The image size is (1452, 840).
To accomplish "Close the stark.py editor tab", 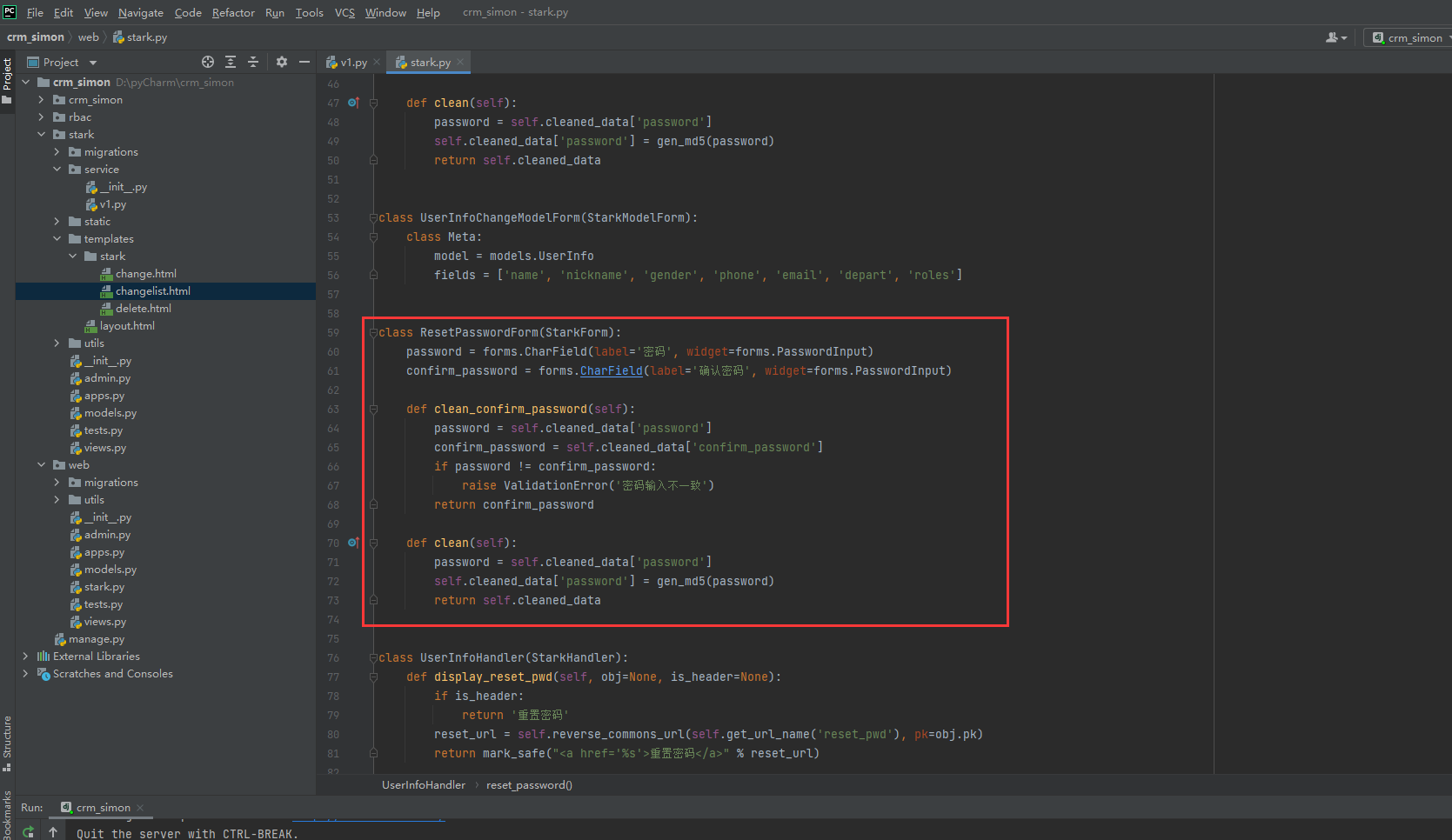I will coord(460,62).
